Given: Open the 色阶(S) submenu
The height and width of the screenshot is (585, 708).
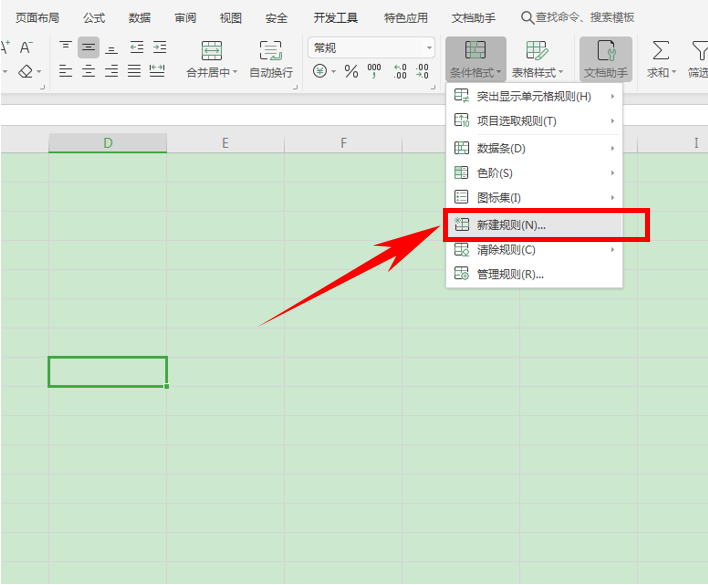Looking at the screenshot, I should pyautogui.click(x=534, y=173).
